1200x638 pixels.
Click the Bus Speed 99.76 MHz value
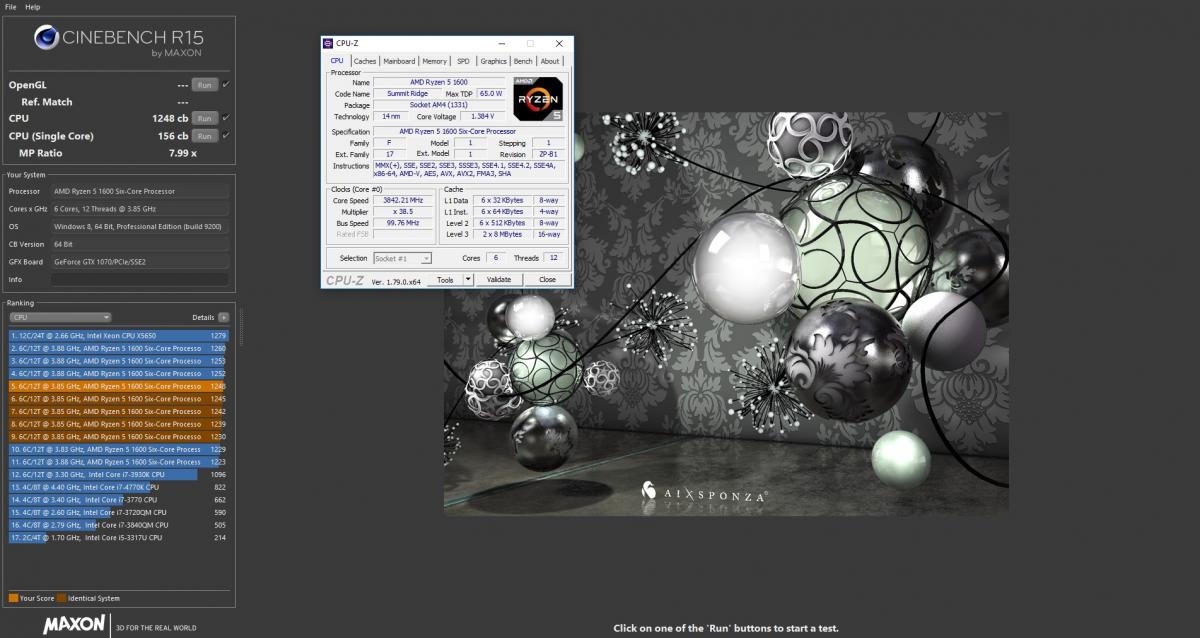point(404,223)
